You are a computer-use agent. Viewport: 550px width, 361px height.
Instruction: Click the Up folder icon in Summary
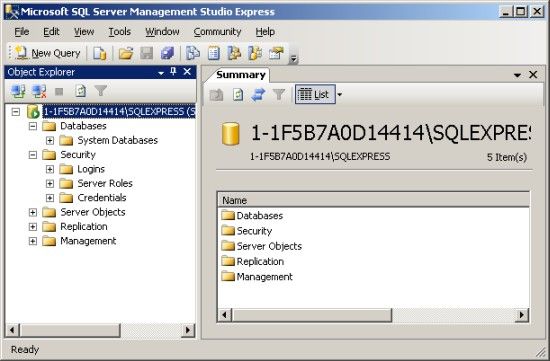(216, 94)
